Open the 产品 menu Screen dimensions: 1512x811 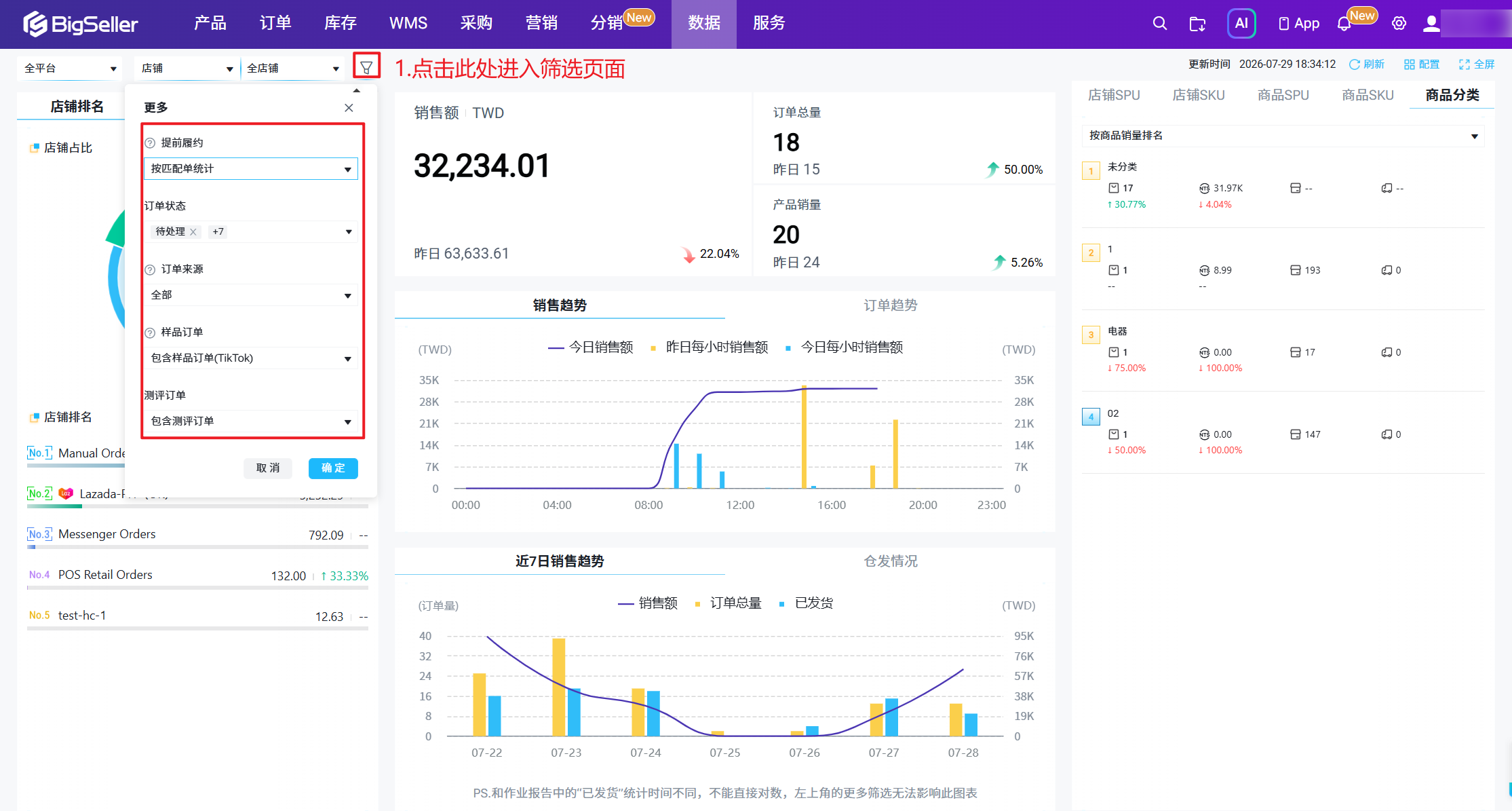click(210, 24)
